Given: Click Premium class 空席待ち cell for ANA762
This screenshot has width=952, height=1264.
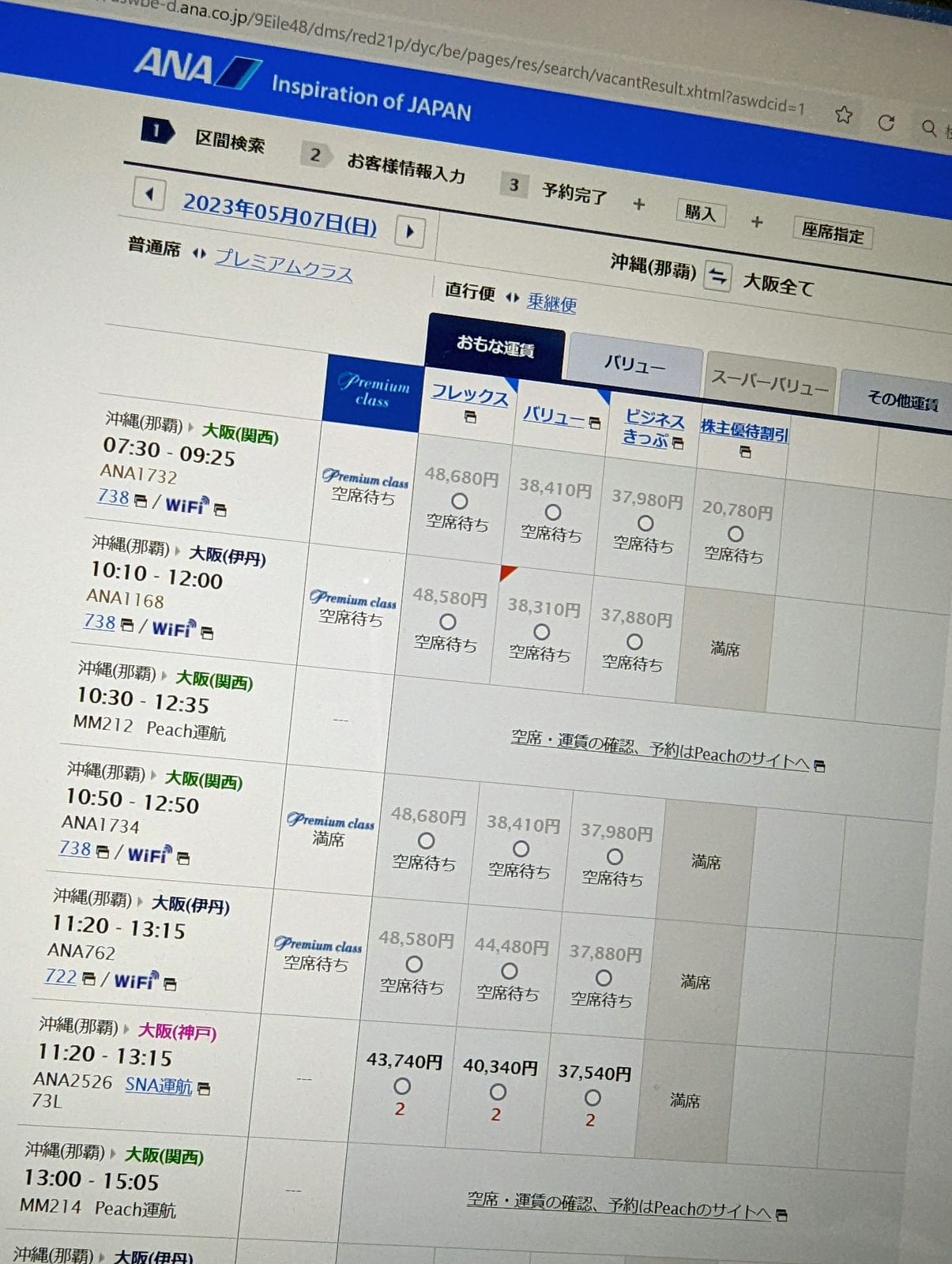Looking at the screenshot, I should pos(318,954).
